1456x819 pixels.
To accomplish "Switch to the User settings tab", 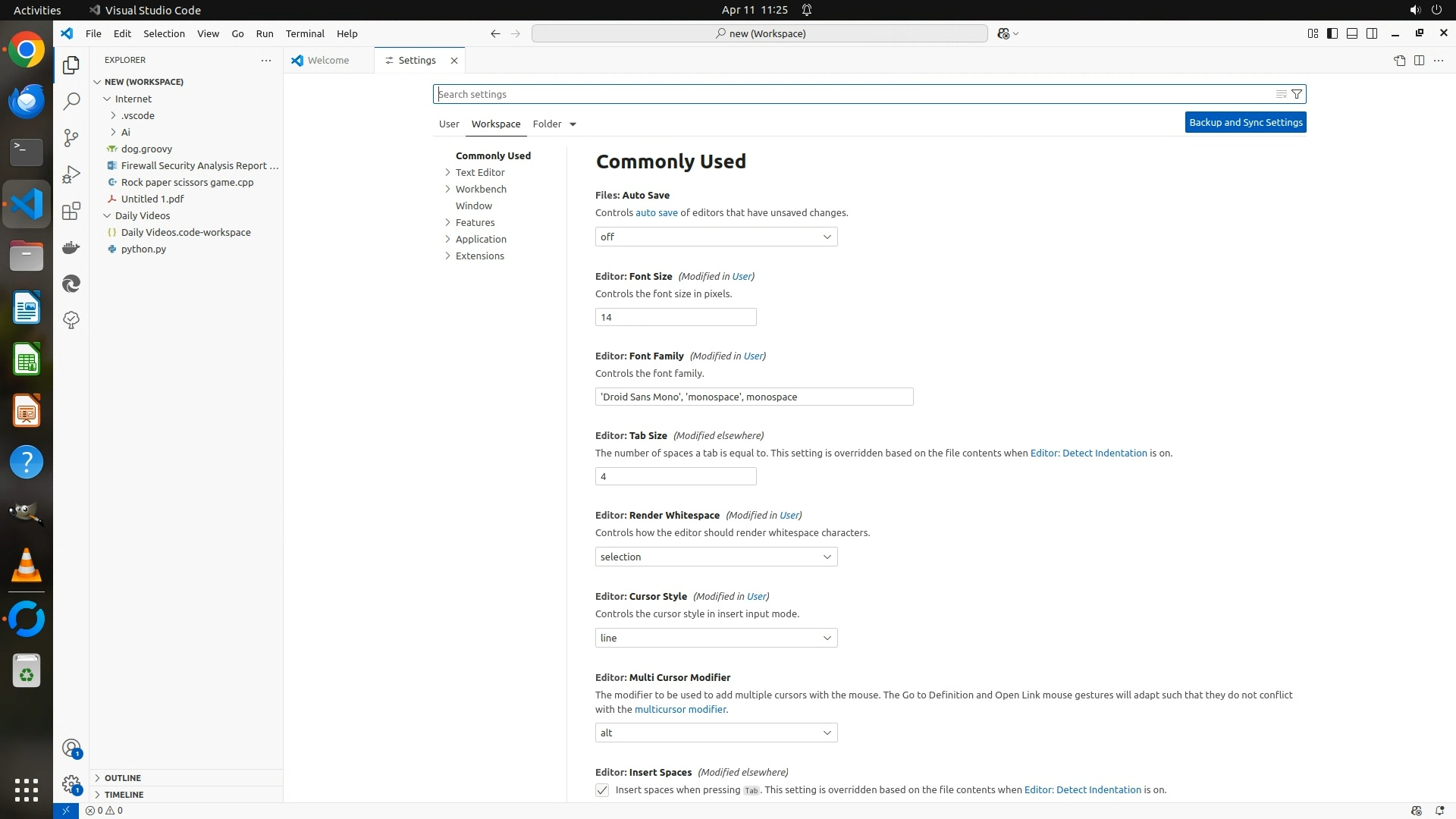I will click(x=449, y=124).
